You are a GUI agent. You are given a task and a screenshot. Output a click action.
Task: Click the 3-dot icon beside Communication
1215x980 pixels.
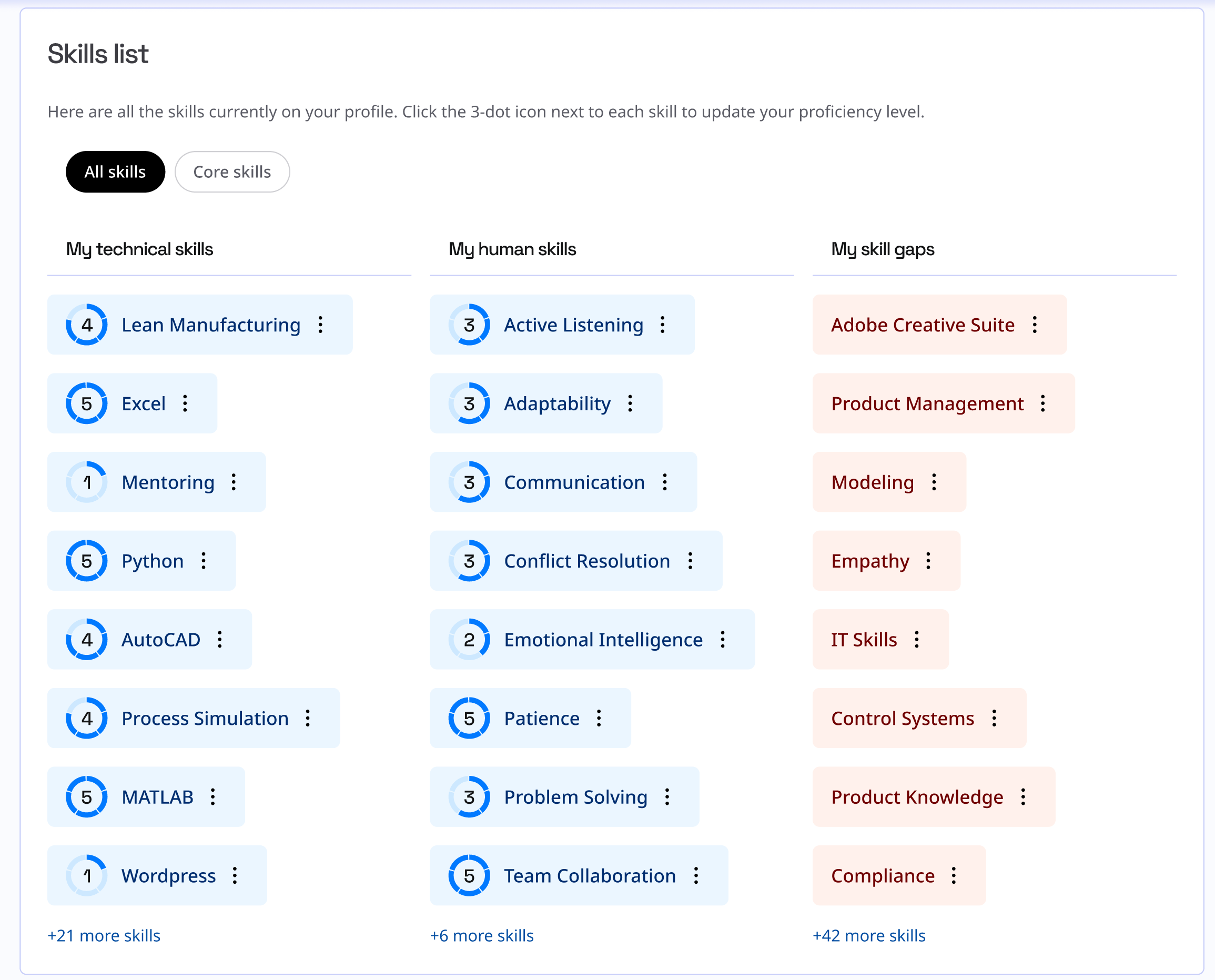(665, 482)
